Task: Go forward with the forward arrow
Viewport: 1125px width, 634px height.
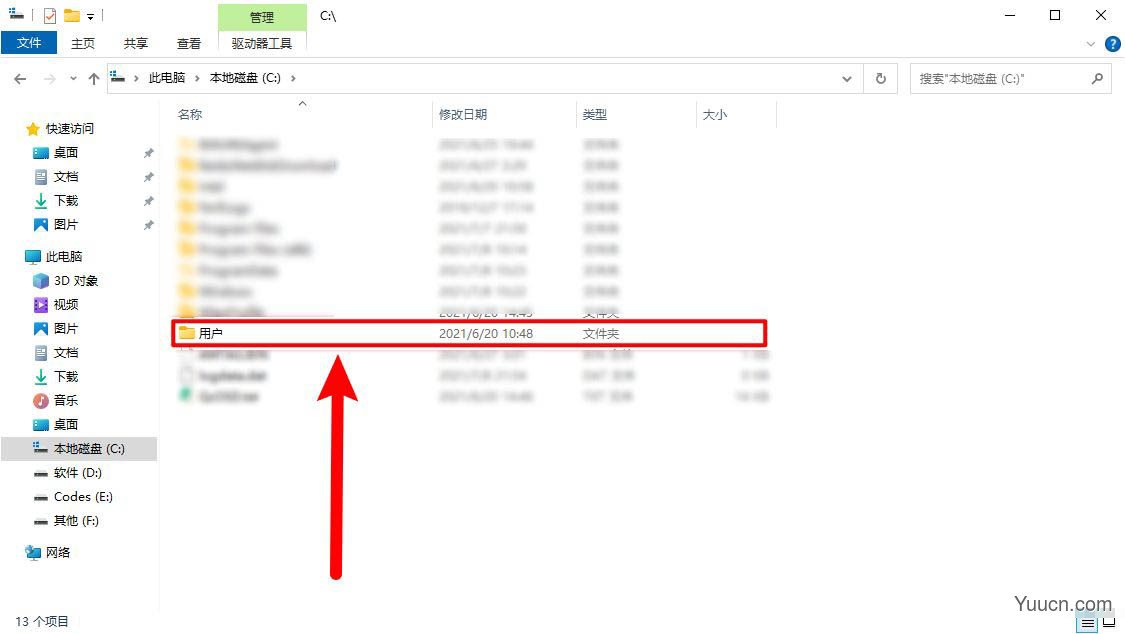Action: 49,79
